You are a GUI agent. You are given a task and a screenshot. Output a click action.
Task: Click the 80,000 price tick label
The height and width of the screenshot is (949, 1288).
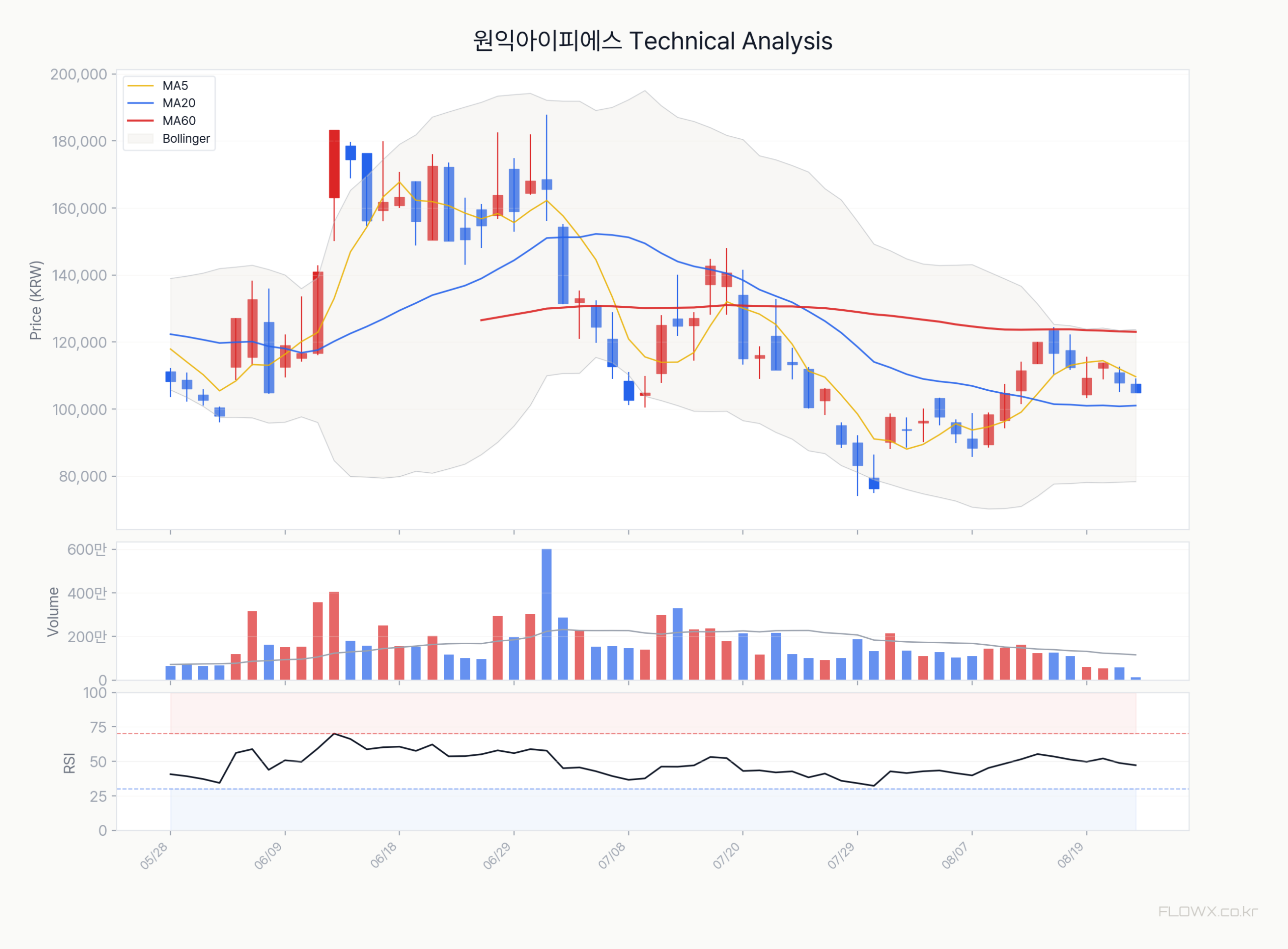[x=83, y=476]
